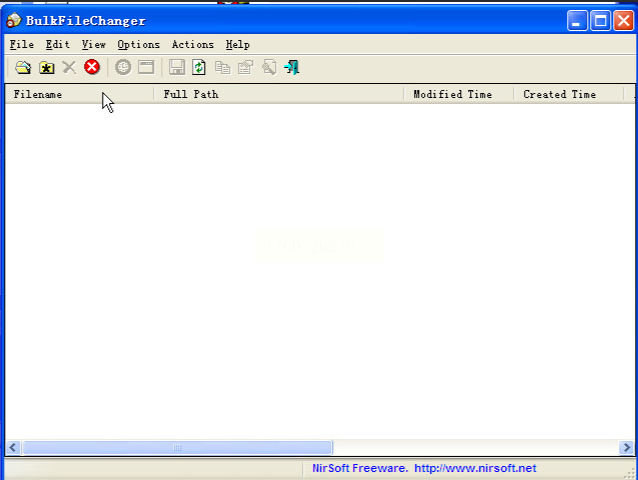The width and height of the screenshot is (638, 480).
Task: Maximize the BulkFileChanger window
Action: click(601, 21)
